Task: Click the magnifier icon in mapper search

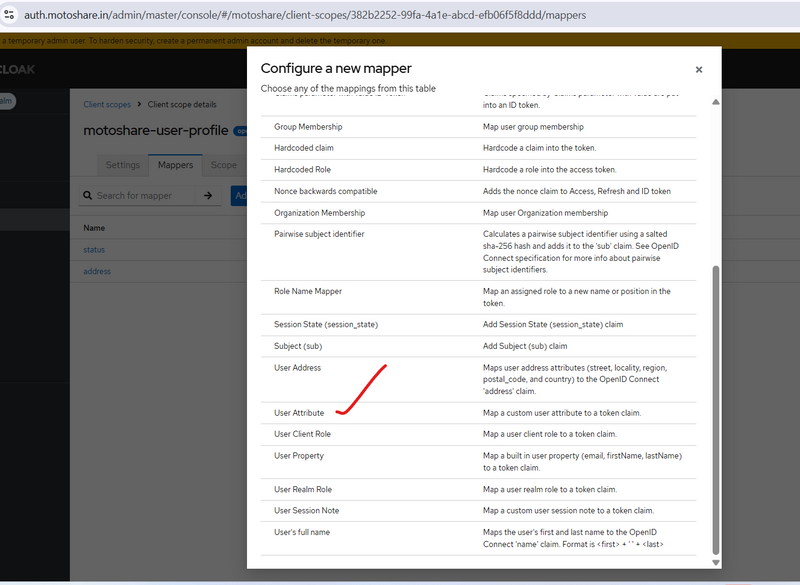Action: [89, 196]
